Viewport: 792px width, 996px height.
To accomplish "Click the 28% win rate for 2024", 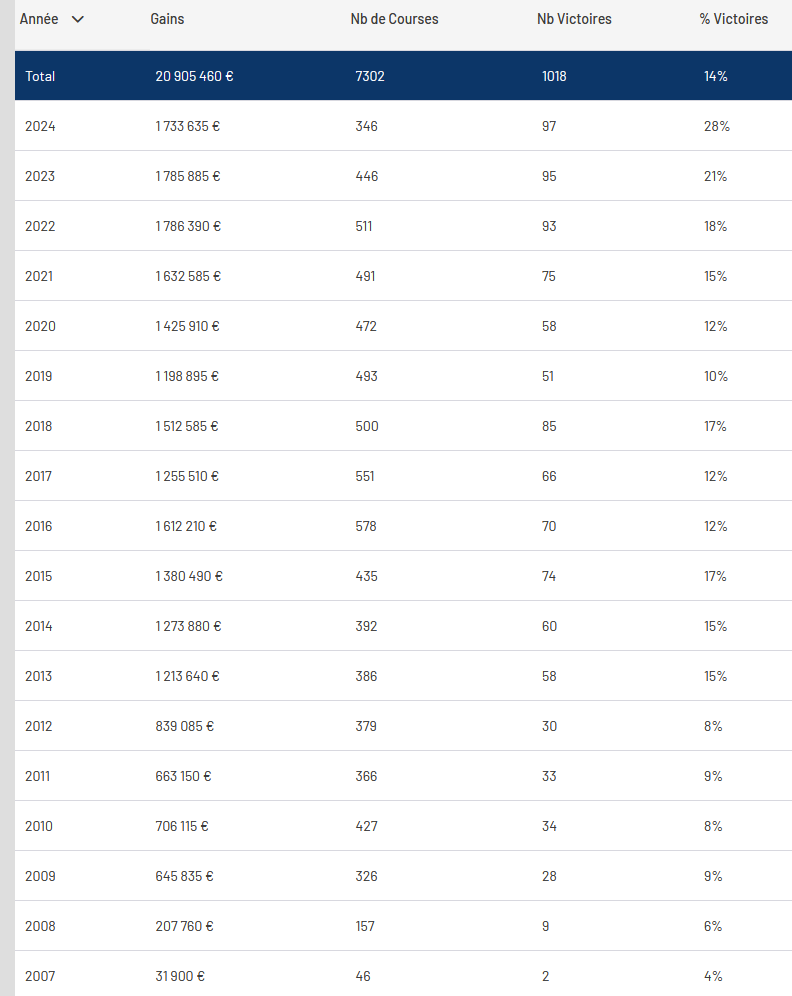I will point(716,126).
